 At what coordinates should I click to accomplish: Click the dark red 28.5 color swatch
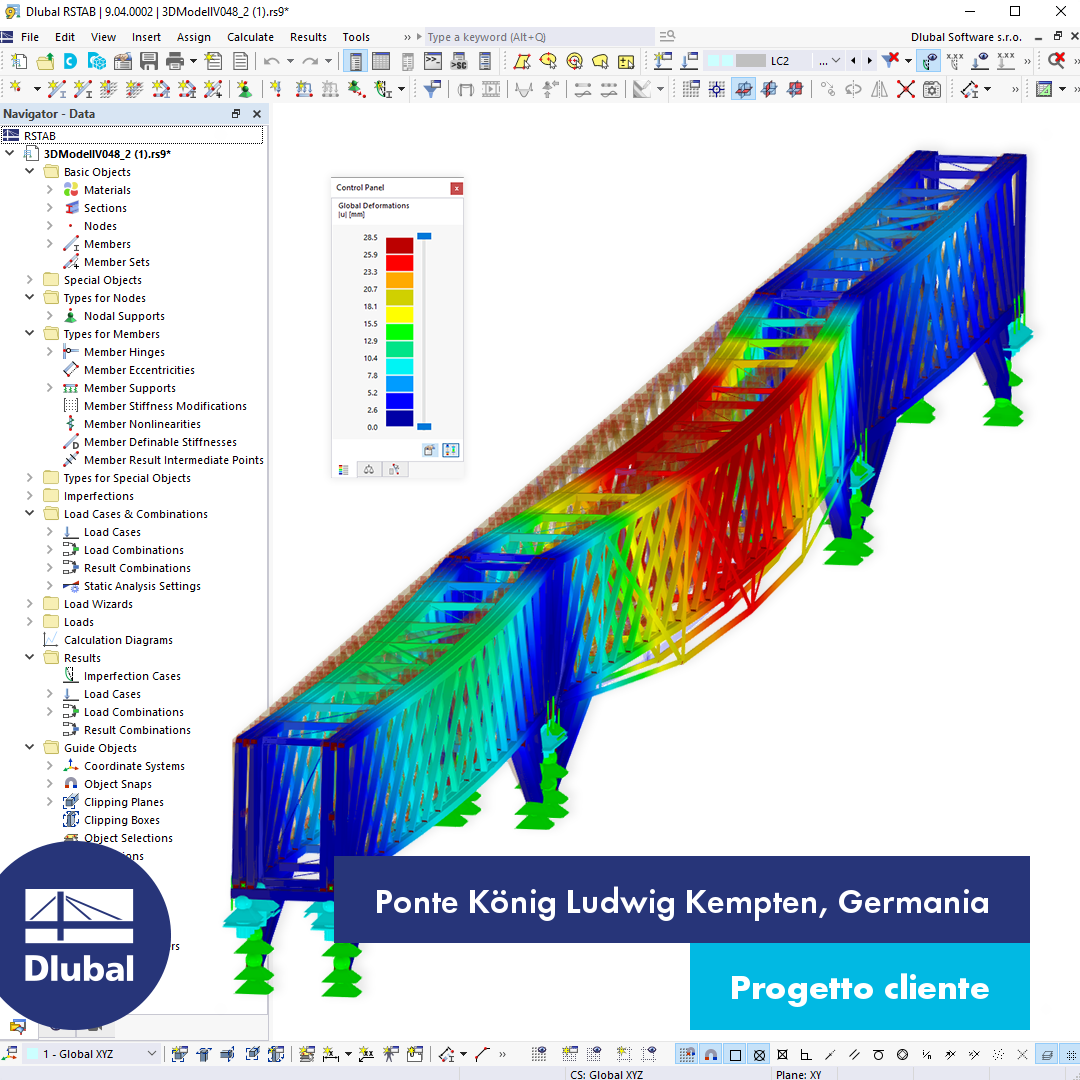coord(399,245)
